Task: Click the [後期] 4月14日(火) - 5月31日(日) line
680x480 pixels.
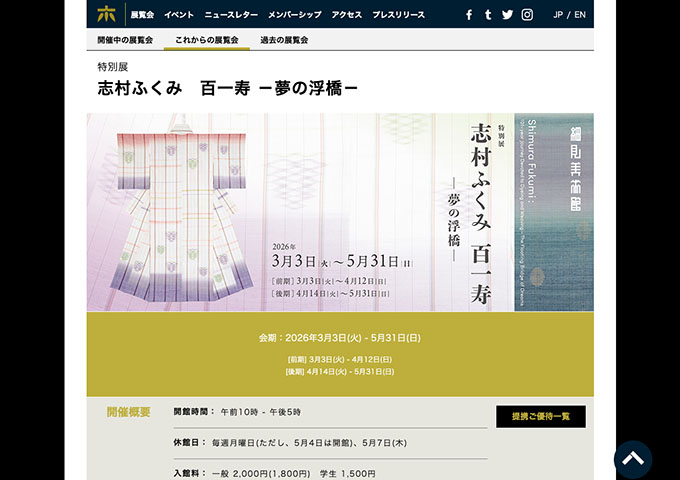Action: click(340, 372)
